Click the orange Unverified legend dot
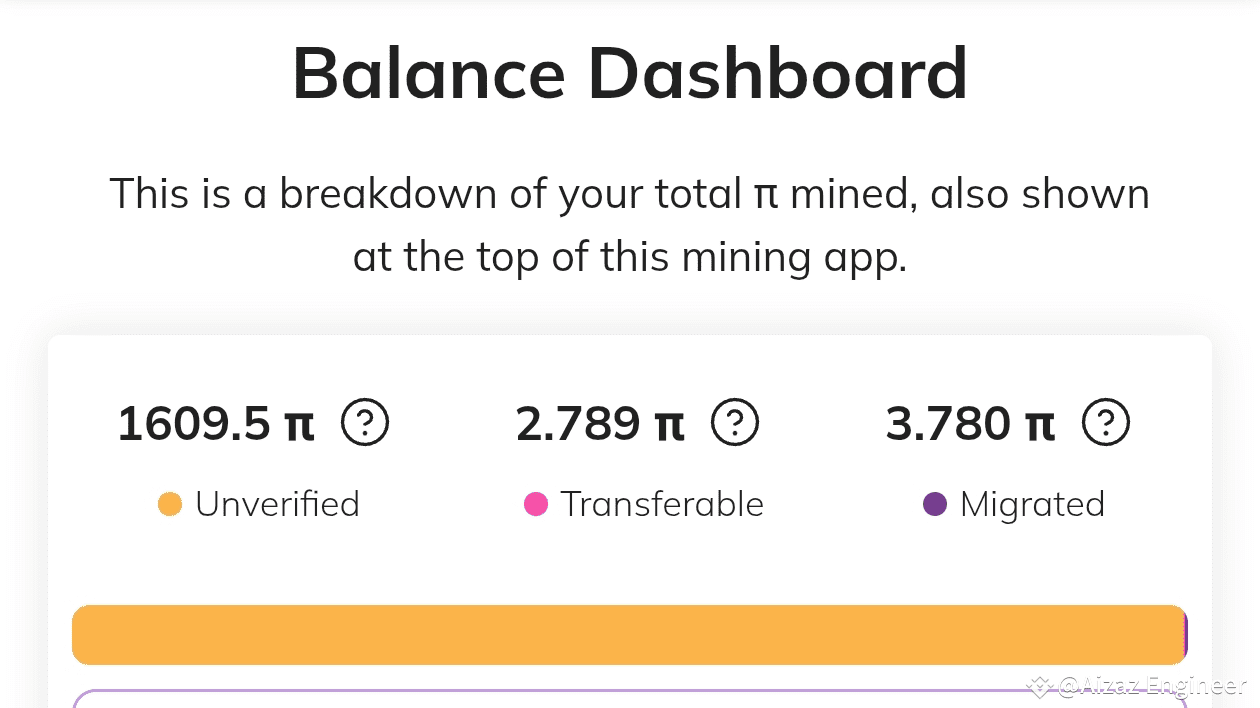This screenshot has width=1260, height=708. click(x=170, y=504)
